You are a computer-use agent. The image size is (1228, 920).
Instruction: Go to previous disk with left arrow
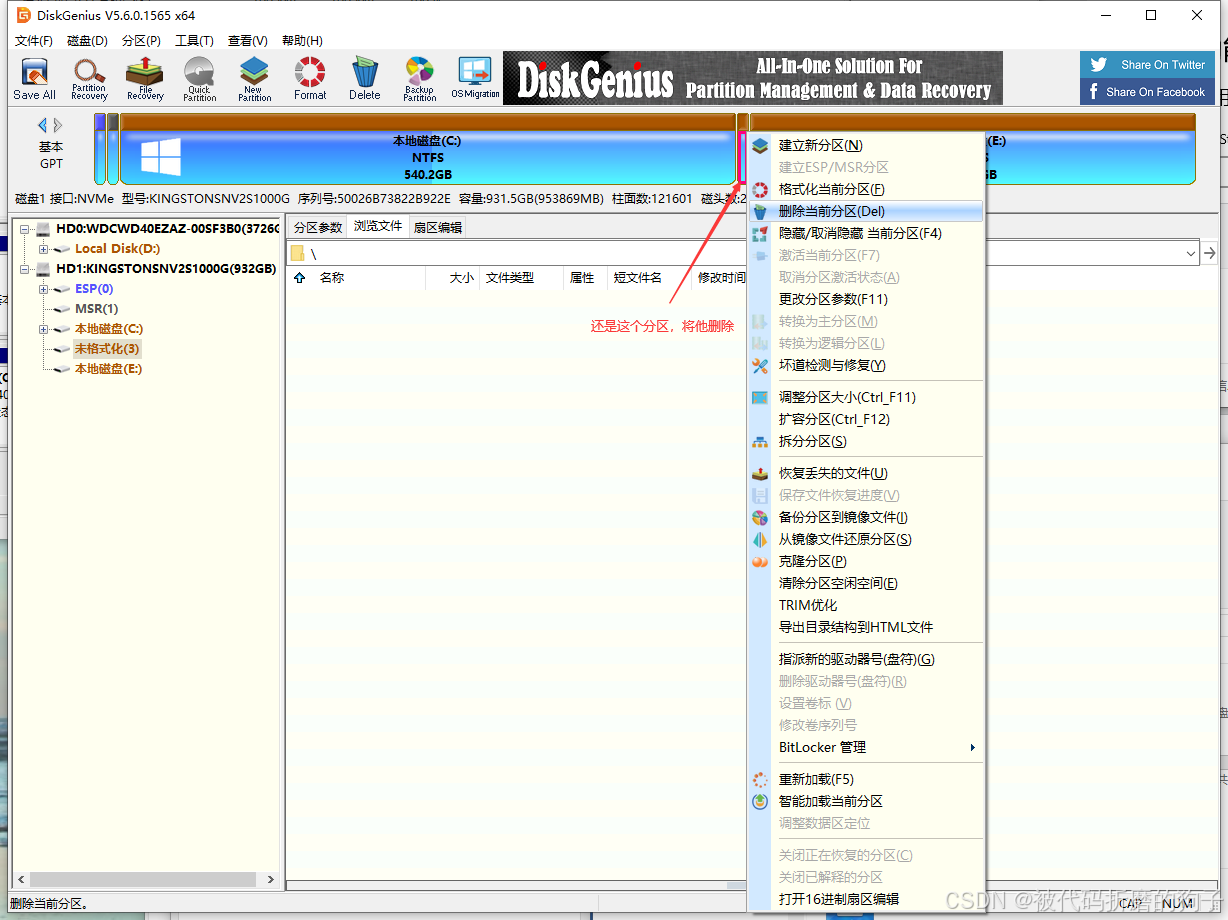(x=43, y=126)
